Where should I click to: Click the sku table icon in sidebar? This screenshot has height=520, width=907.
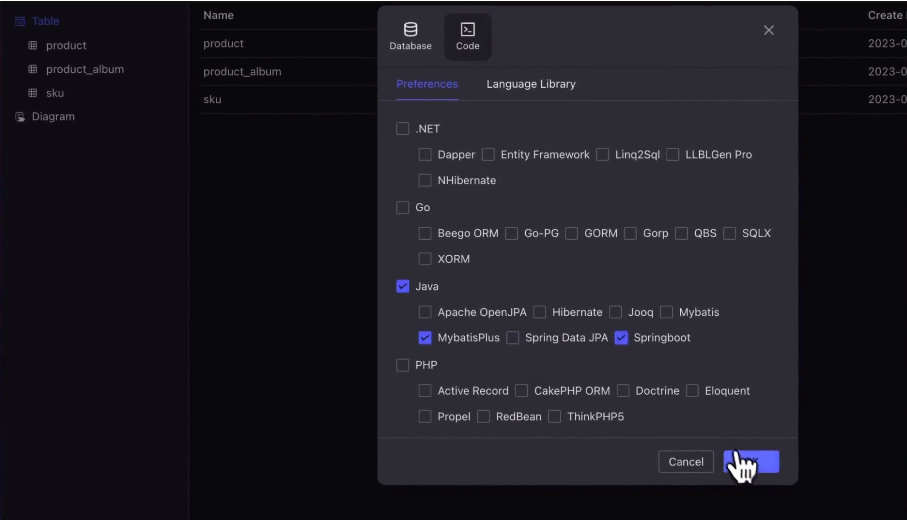(x=32, y=93)
